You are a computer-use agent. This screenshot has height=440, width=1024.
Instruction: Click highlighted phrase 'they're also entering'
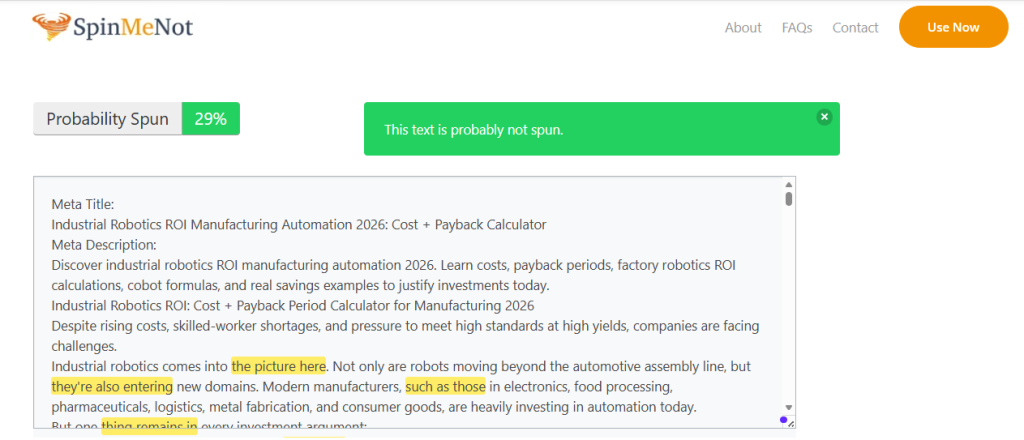coord(112,386)
